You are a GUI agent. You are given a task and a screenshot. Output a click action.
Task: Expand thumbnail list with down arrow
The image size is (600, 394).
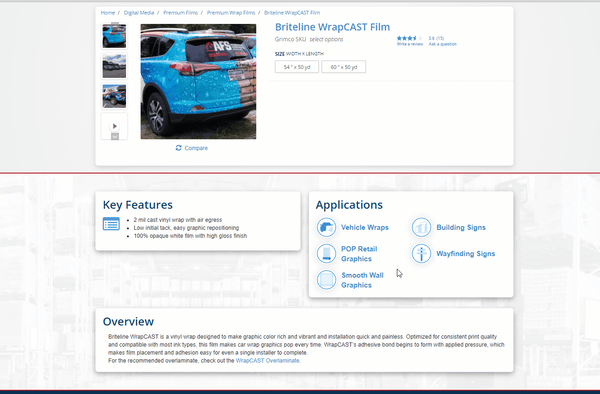point(115,137)
